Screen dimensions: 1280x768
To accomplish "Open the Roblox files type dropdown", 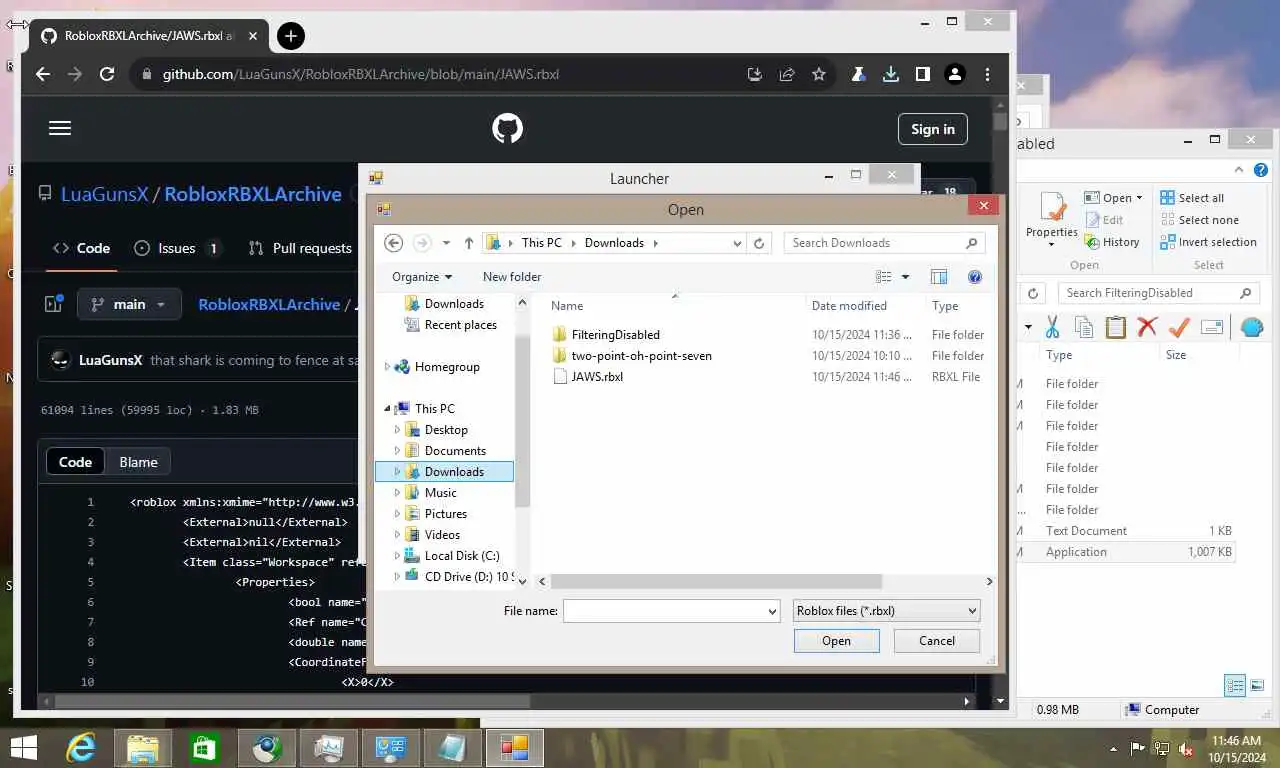I will point(886,611).
